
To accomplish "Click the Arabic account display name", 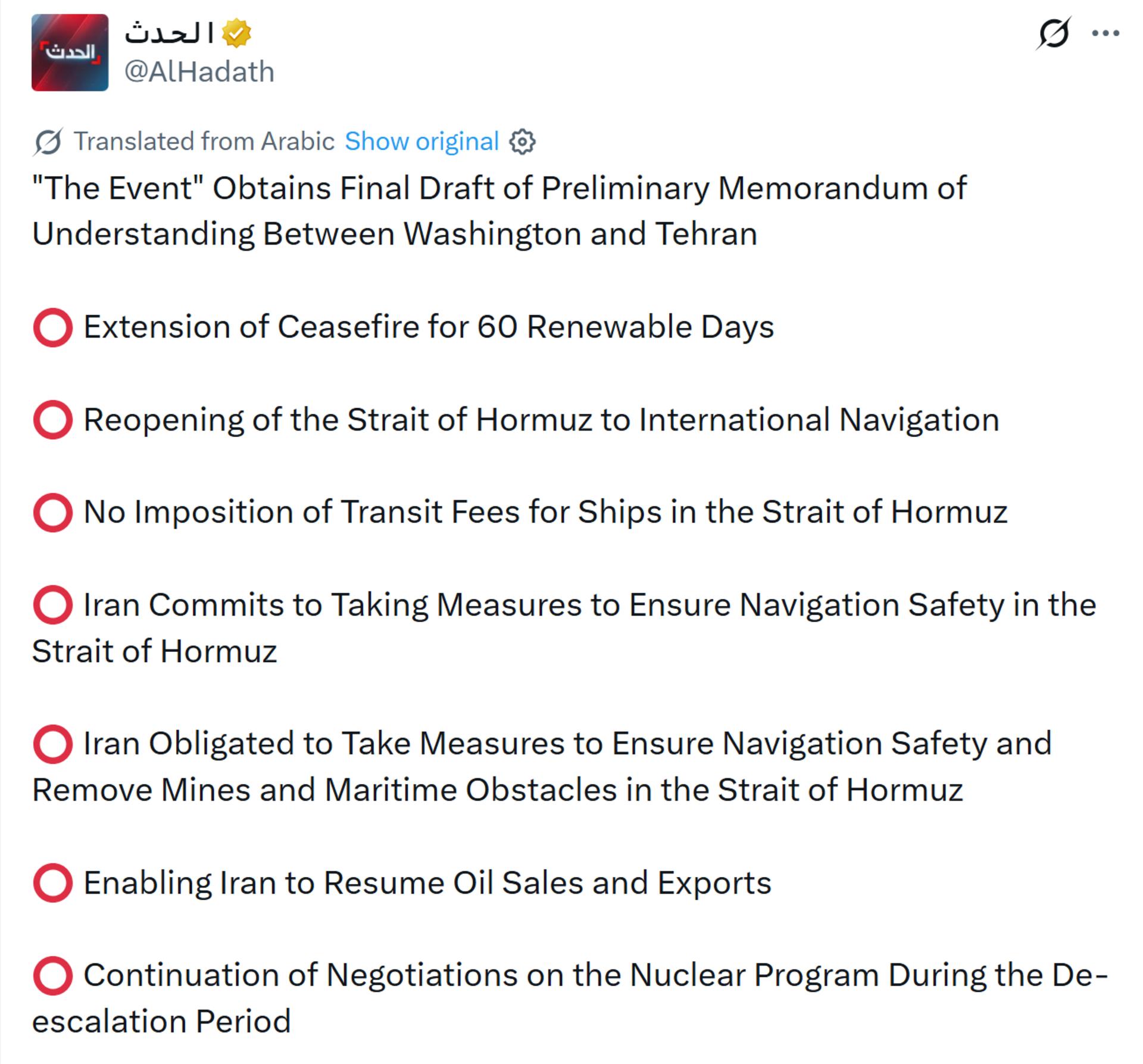I will pyautogui.click(x=169, y=33).
